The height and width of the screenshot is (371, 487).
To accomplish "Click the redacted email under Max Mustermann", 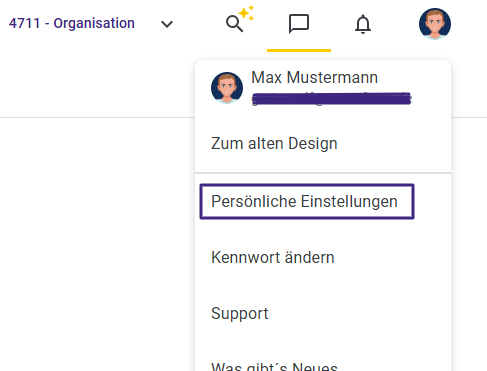I will tap(331, 99).
